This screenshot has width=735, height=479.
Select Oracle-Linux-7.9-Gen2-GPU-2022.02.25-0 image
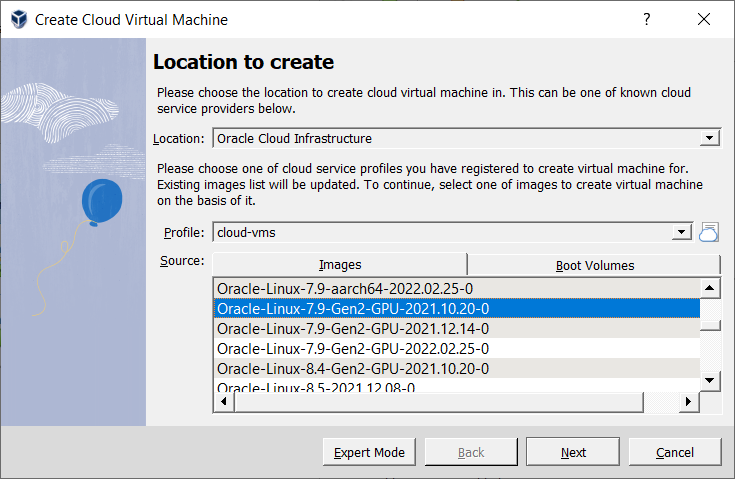[x=457, y=349]
